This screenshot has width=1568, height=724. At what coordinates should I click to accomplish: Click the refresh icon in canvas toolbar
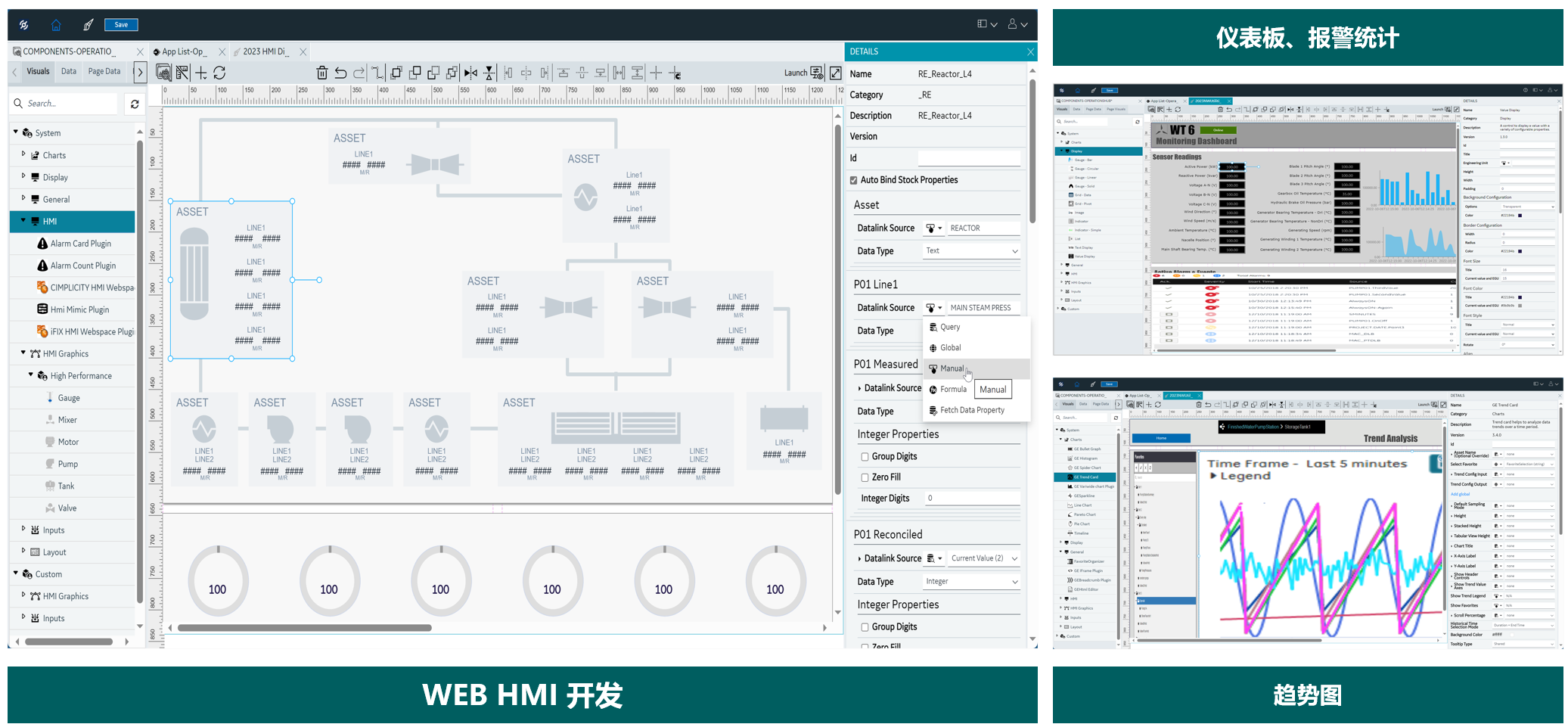pos(219,73)
